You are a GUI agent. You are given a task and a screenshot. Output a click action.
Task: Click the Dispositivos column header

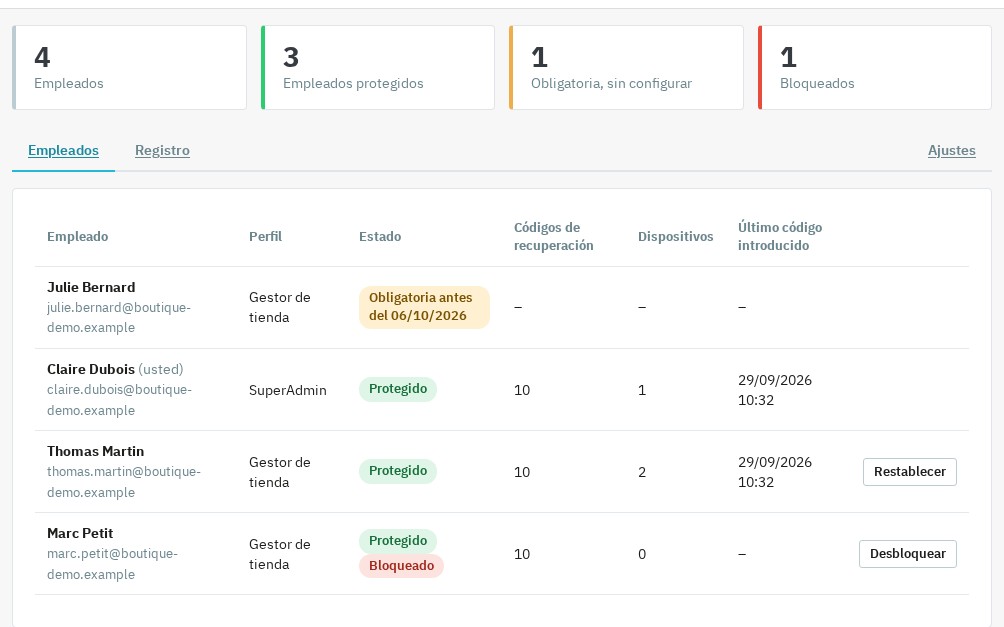coord(676,236)
